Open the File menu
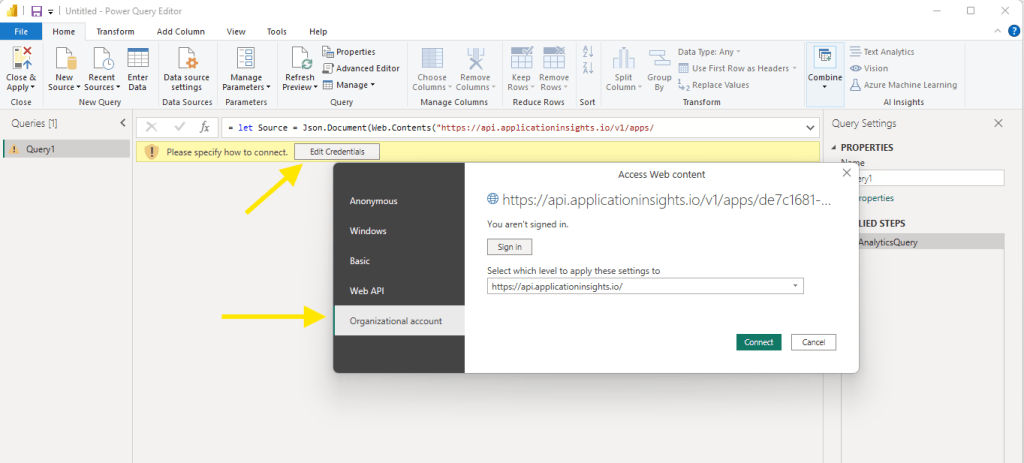 point(20,32)
